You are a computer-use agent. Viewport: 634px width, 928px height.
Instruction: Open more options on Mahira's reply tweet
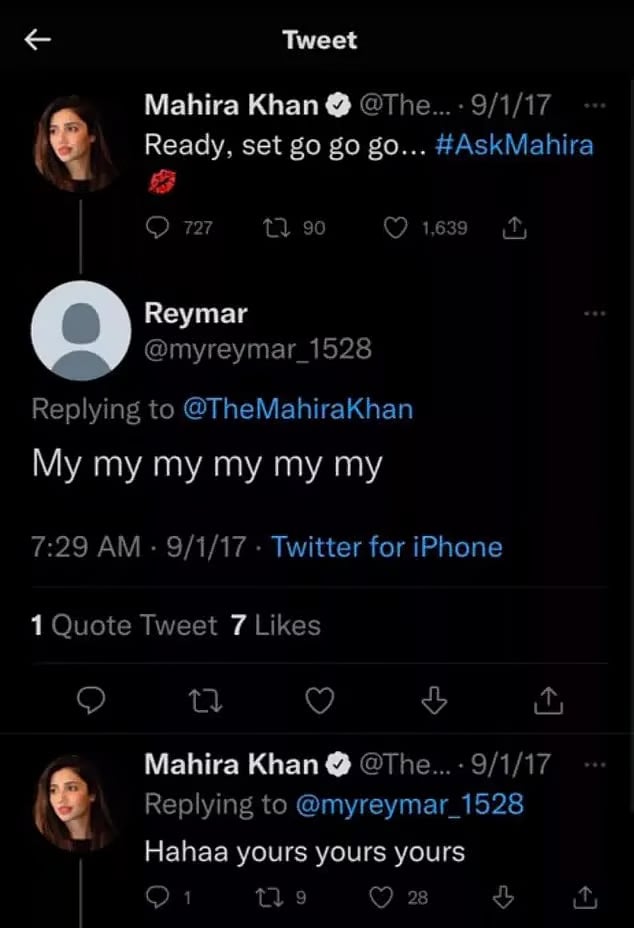pos(593,765)
